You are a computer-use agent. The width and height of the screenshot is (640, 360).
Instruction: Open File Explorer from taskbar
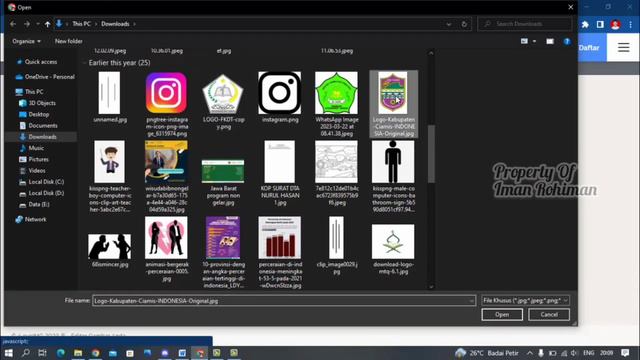[x=78, y=353]
